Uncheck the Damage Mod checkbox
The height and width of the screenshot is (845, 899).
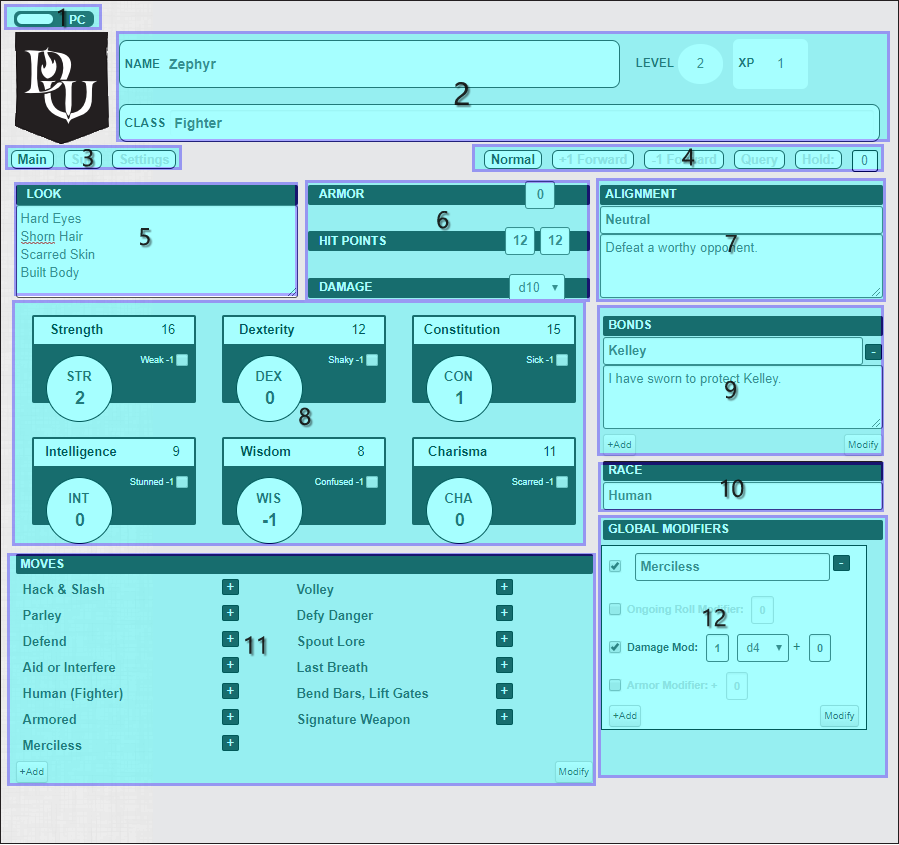coord(615,647)
